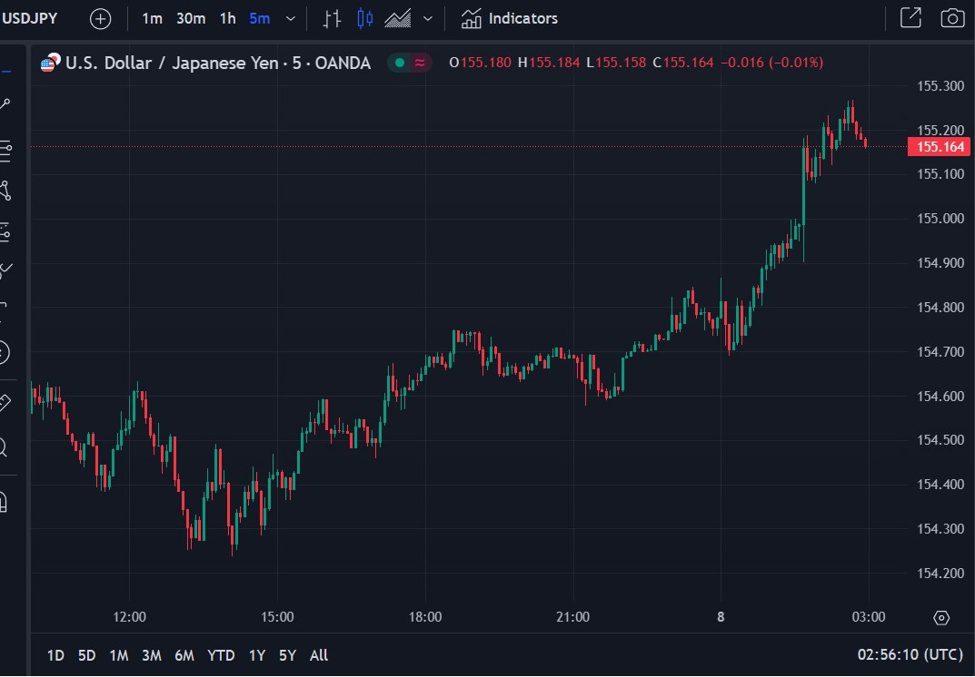Select the 1D date range tab
The height and width of the screenshot is (677, 975).
(x=56, y=656)
